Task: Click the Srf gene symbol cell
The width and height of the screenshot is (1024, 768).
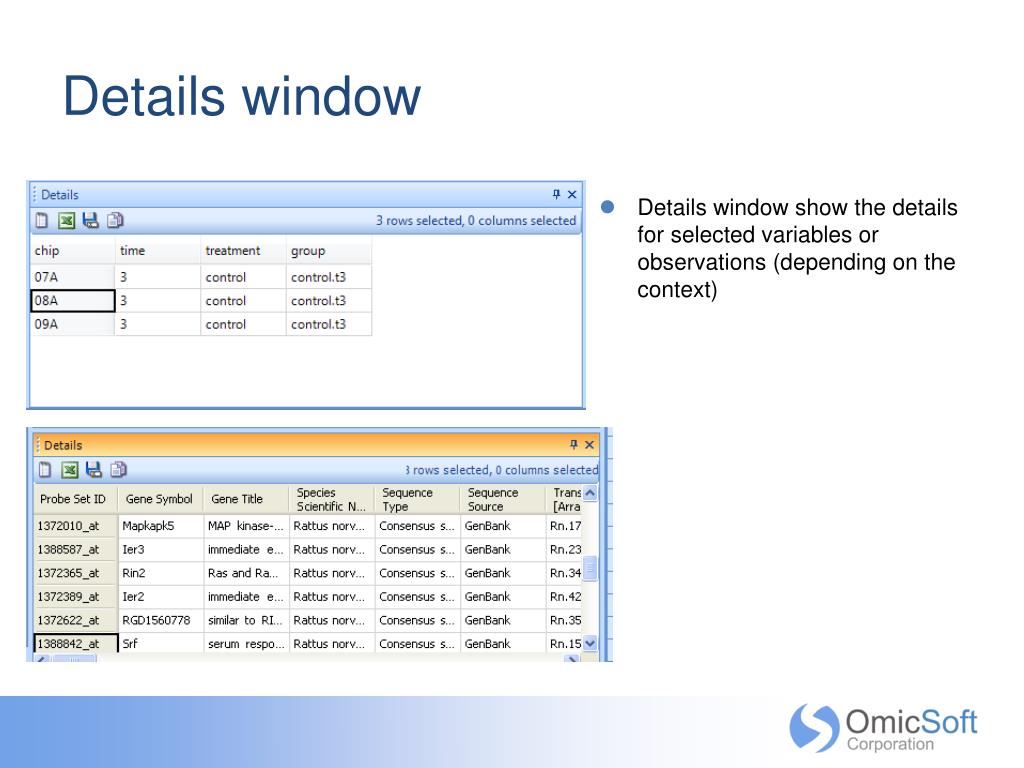Action: [161, 643]
